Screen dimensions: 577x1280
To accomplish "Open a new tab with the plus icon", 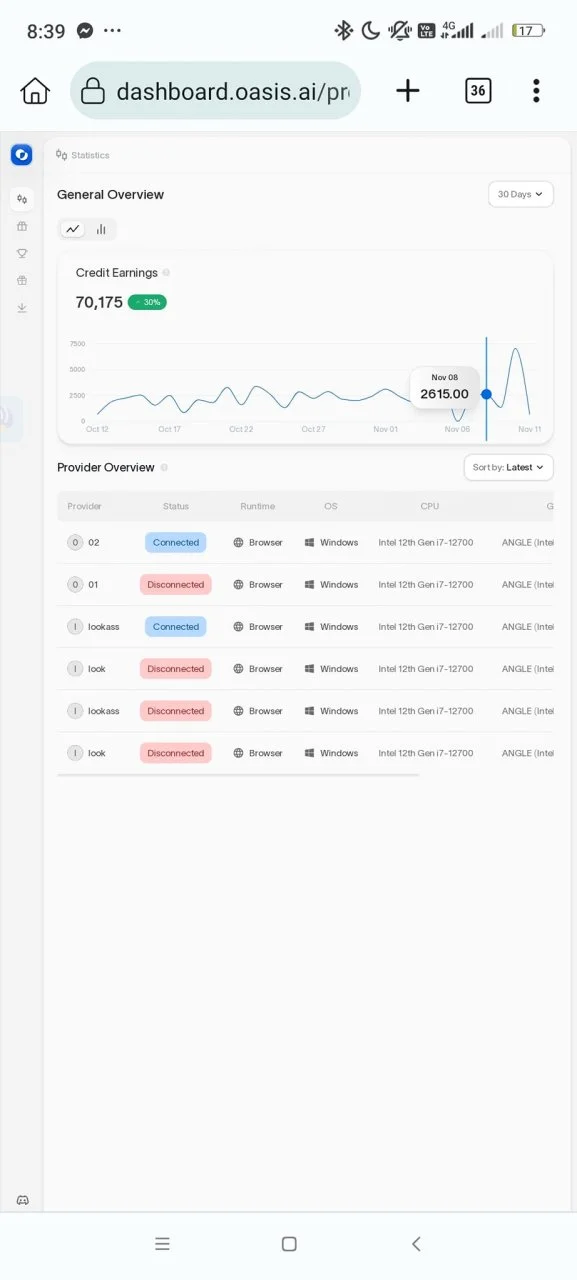I will [408, 91].
